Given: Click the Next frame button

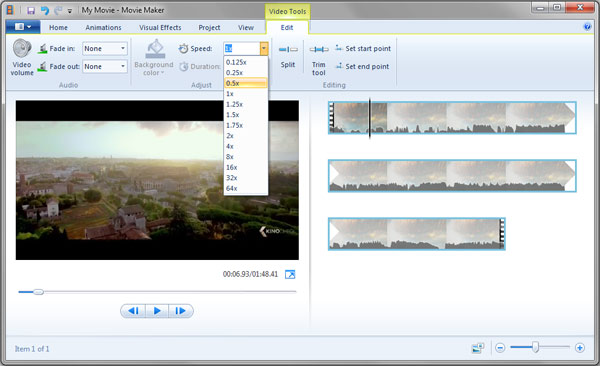Looking at the screenshot, I should (181, 311).
